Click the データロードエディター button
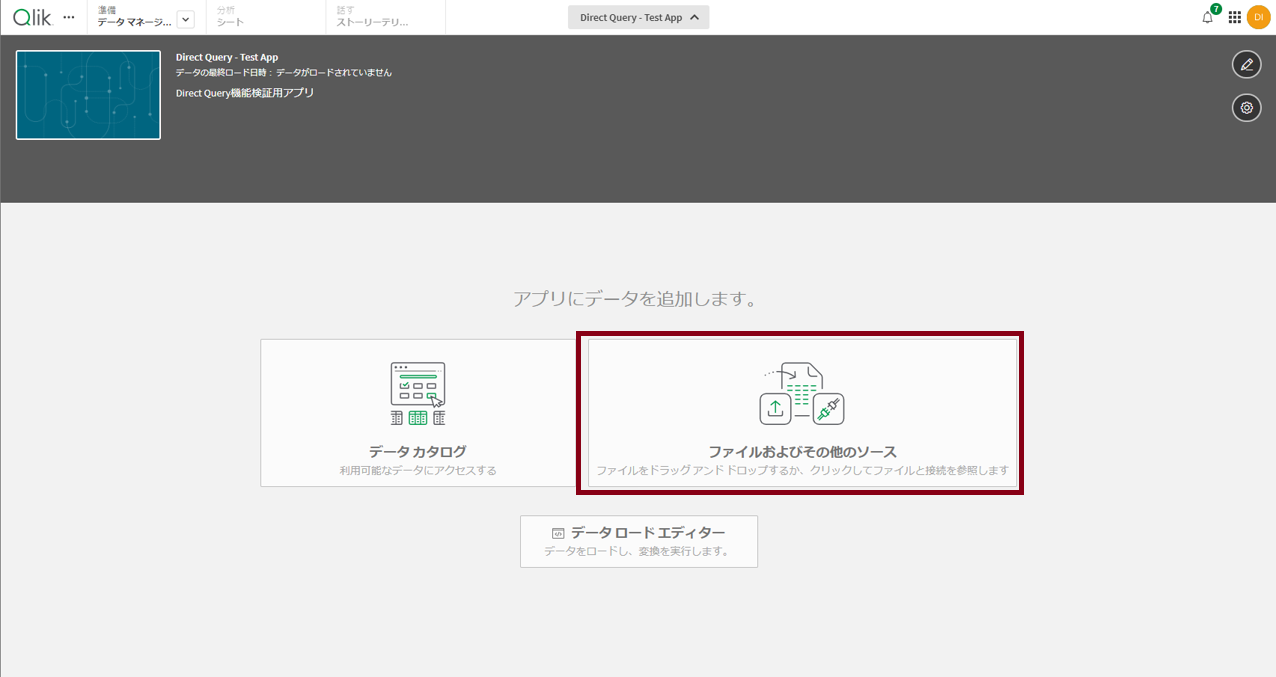 [x=638, y=540]
